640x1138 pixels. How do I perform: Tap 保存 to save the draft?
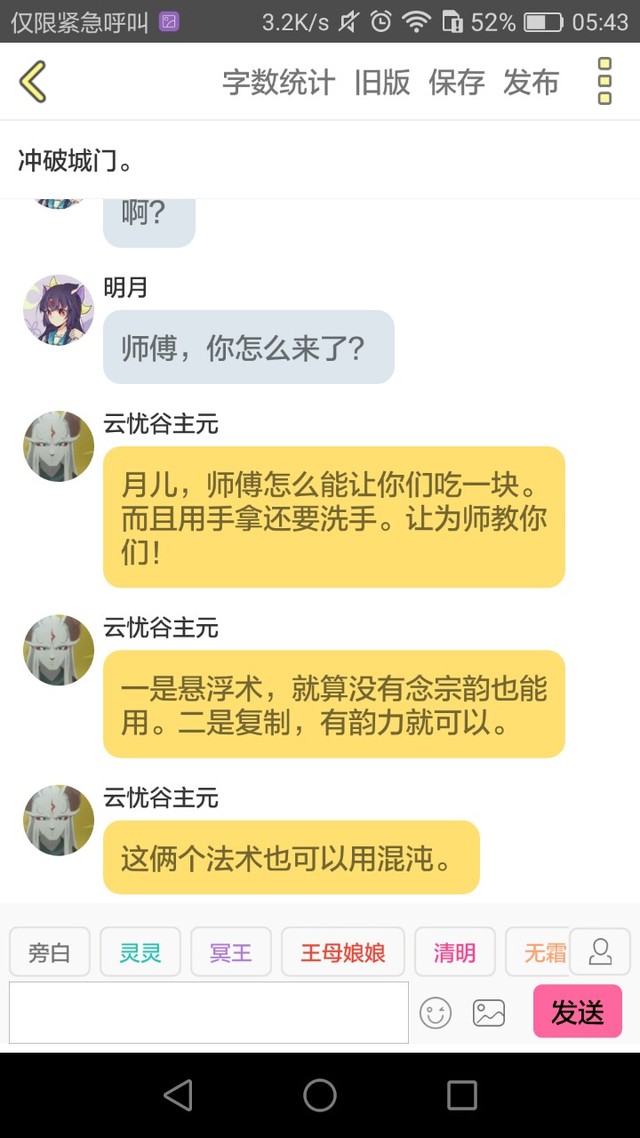(x=456, y=82)
